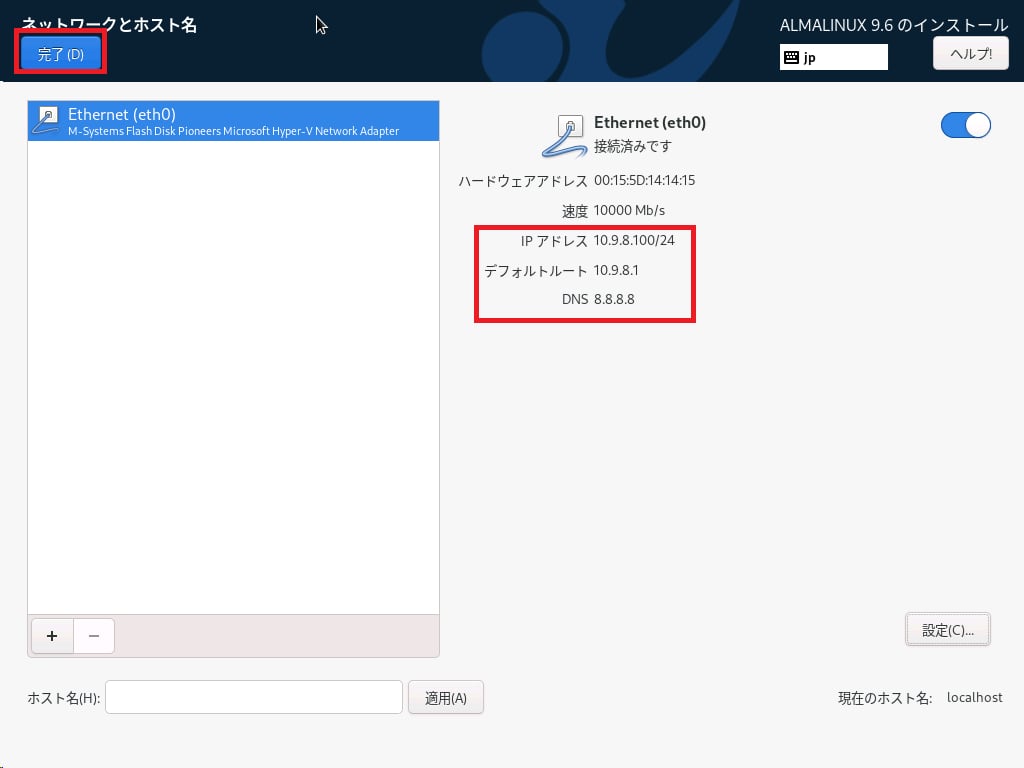
Task: Focus the ホスト名(H) hostname text field
Action: coord(254,698)
